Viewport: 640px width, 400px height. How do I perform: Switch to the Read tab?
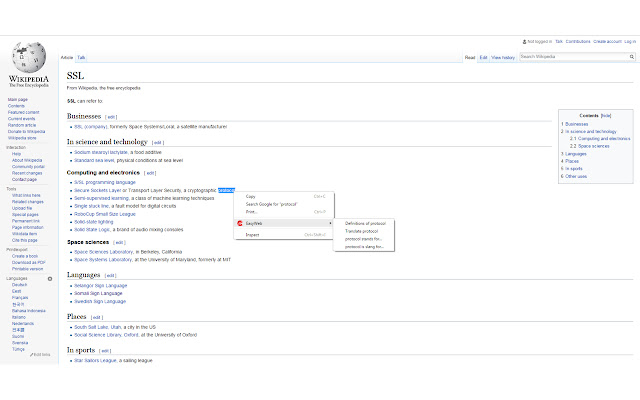click(470, 58)
